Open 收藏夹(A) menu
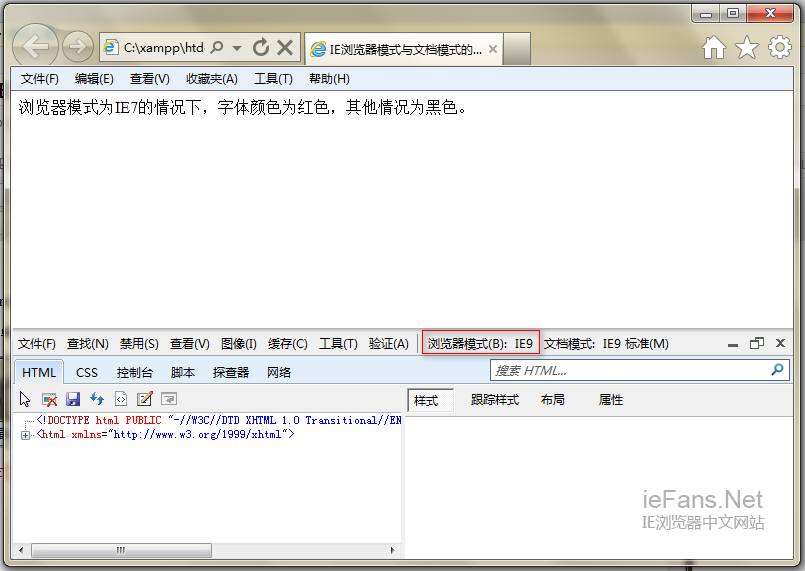Viewport: 805px width, 571px height. coord(212,79)
